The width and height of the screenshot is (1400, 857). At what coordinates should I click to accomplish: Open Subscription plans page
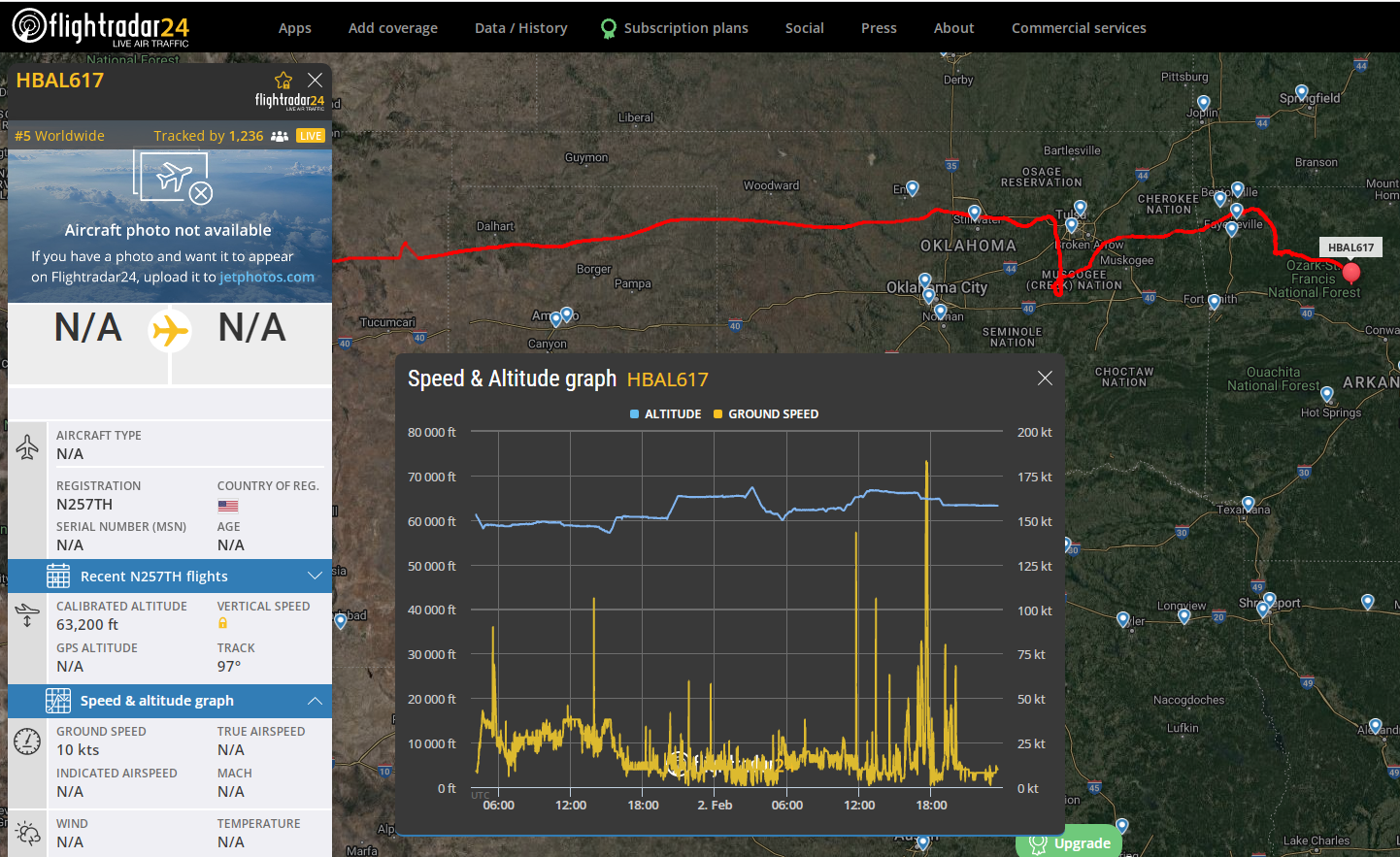point(685,28)
